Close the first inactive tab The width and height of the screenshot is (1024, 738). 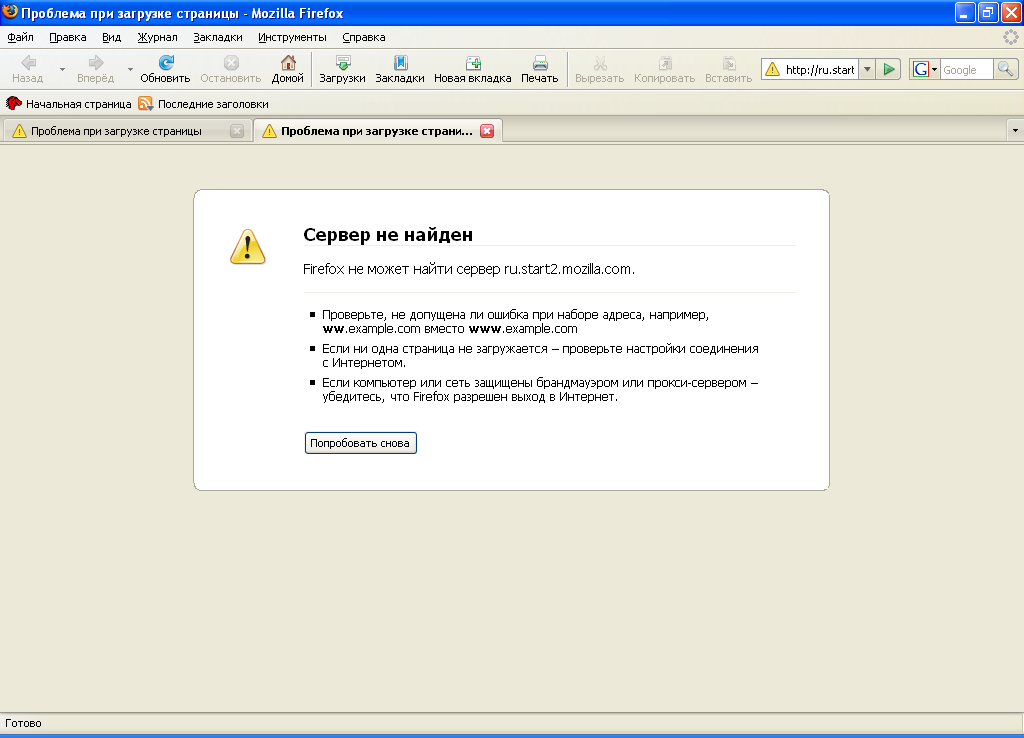tap(237, 131)
